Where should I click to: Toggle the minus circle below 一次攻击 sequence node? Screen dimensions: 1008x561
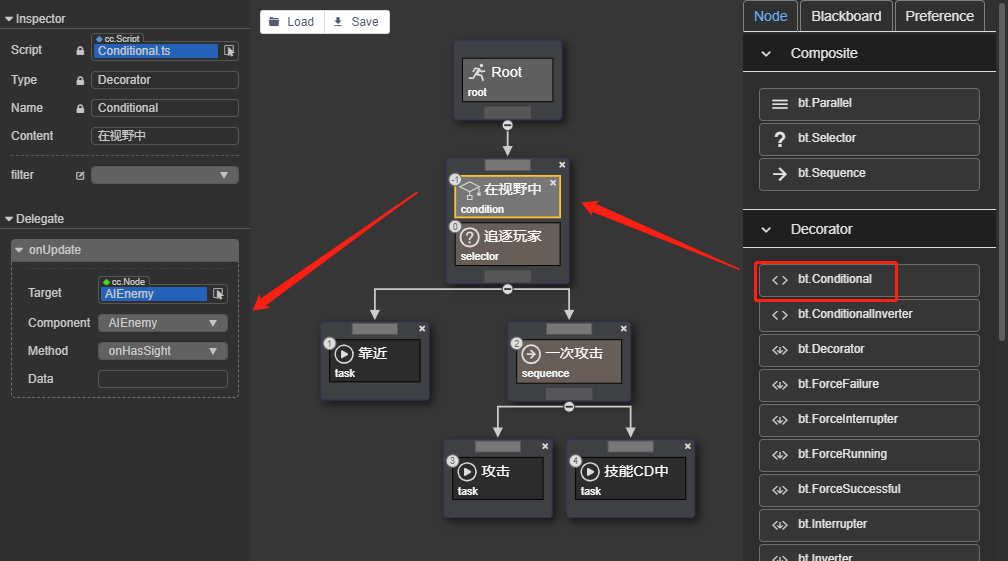point(569,406)
